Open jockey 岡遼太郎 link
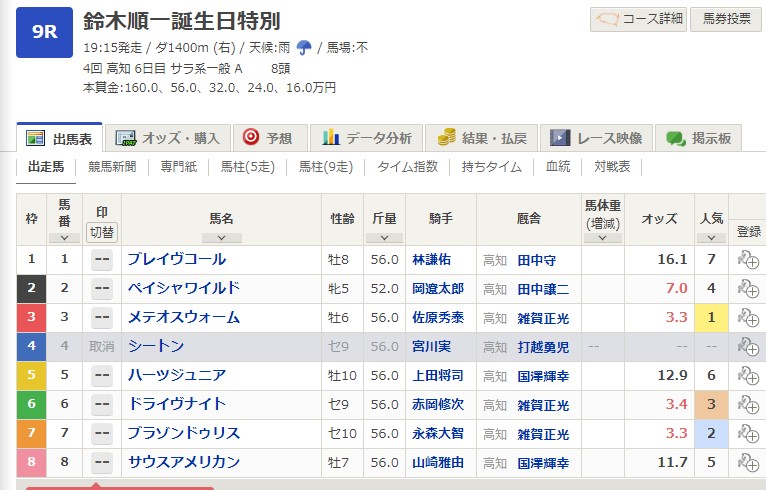The height and width of the screenshot is (490, 766). click(x=438, y=289)
